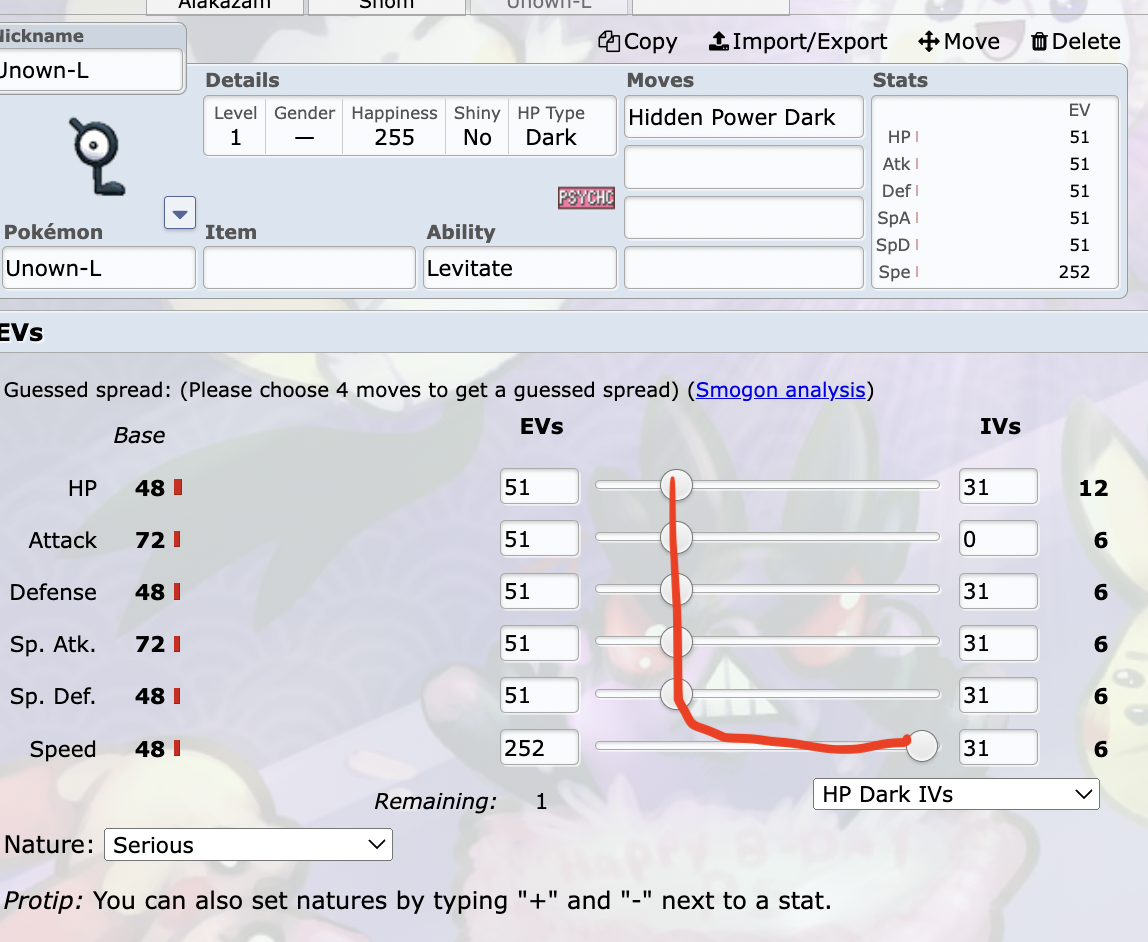The height and width of the screenshot is (942, 1148).
Task: Click the Pokémon name field
Action: (98, 268)
